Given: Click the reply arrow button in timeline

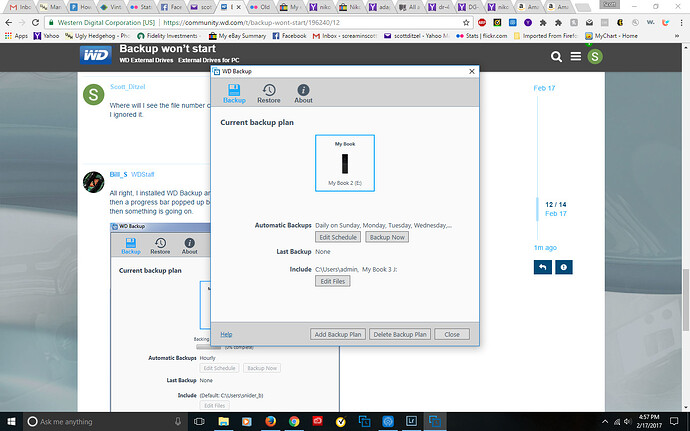Looking at the screenshot, I should [543, 267].
